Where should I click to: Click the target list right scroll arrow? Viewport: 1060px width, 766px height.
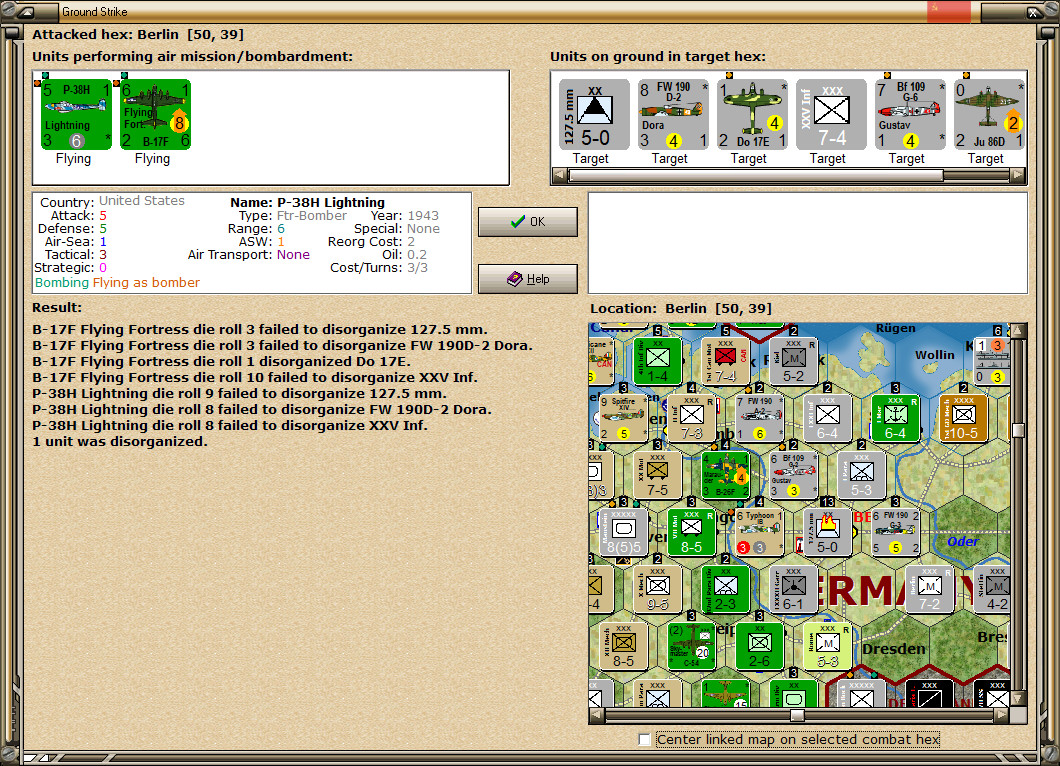(x=1018, y=176)
